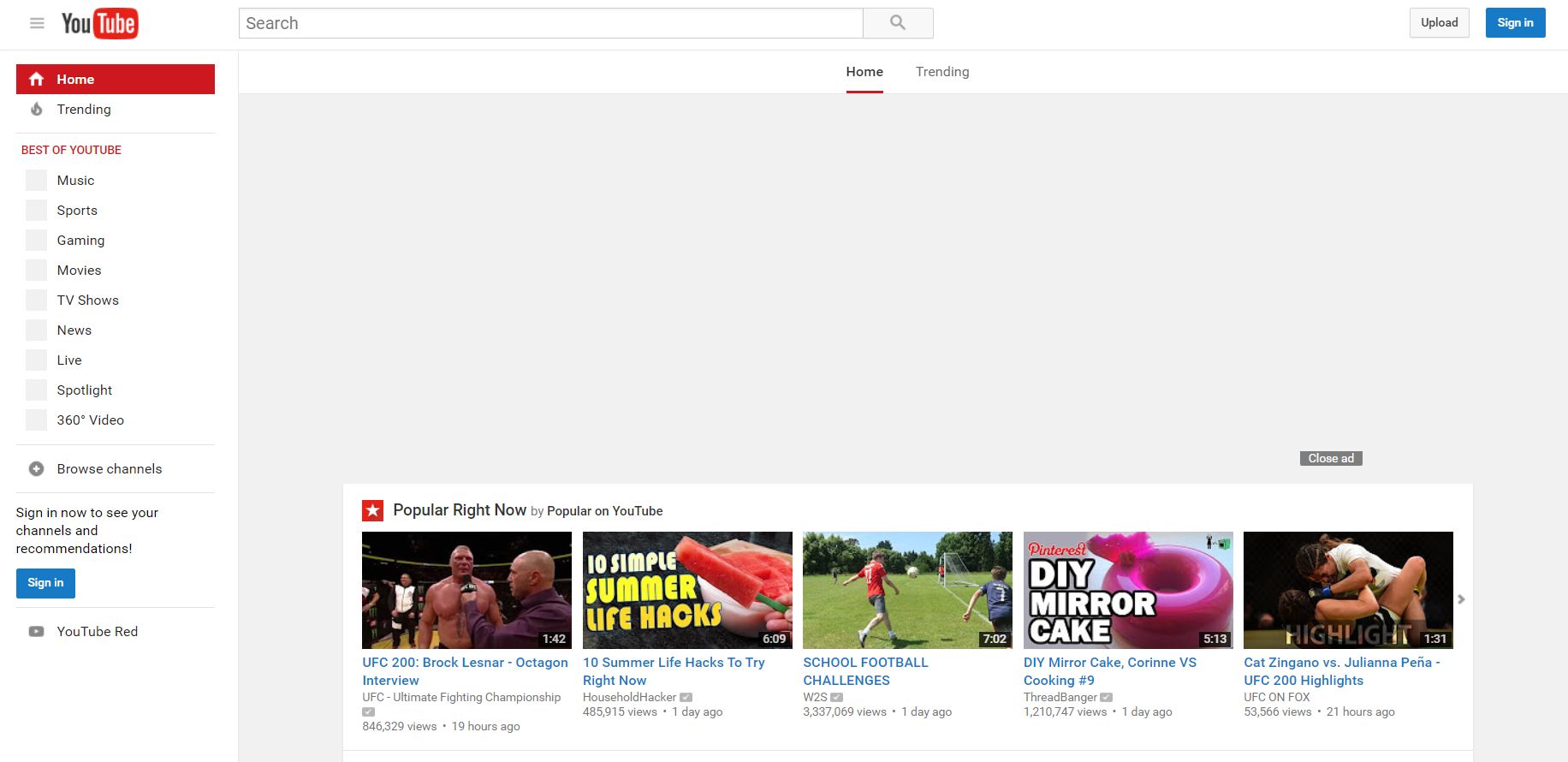The width and height of the screenshot is (1568, 762).
Task: Click the verified badge beside HouseholdHacker
Action: click(686, 698)
